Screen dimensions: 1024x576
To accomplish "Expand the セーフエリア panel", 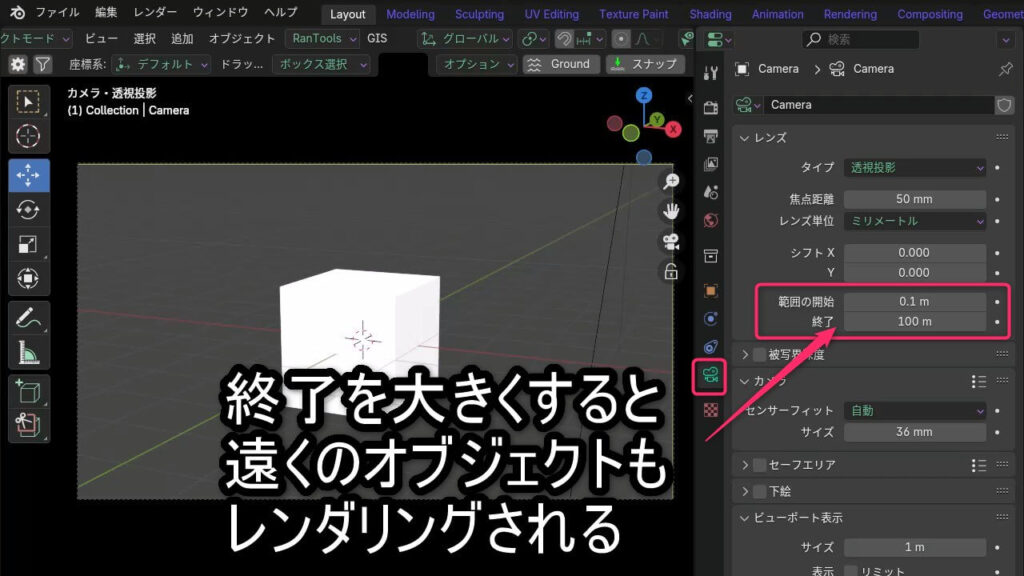I will click(x=744, y=465).
